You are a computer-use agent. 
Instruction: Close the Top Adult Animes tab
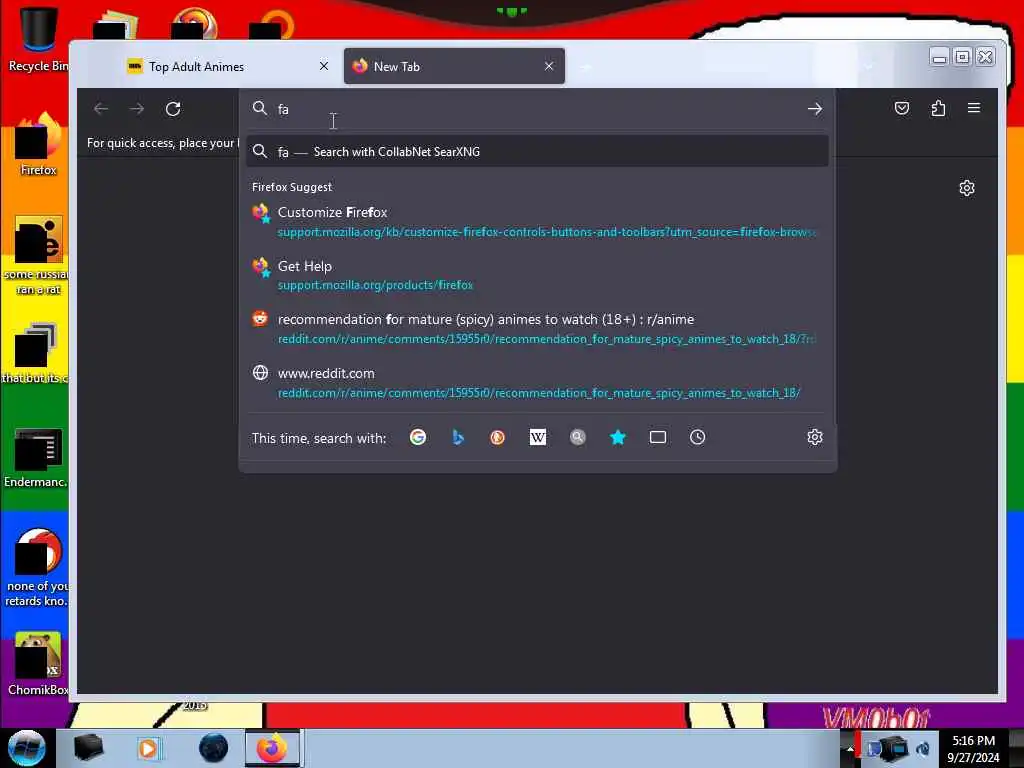pyautogui.click(x=323, y=66)
